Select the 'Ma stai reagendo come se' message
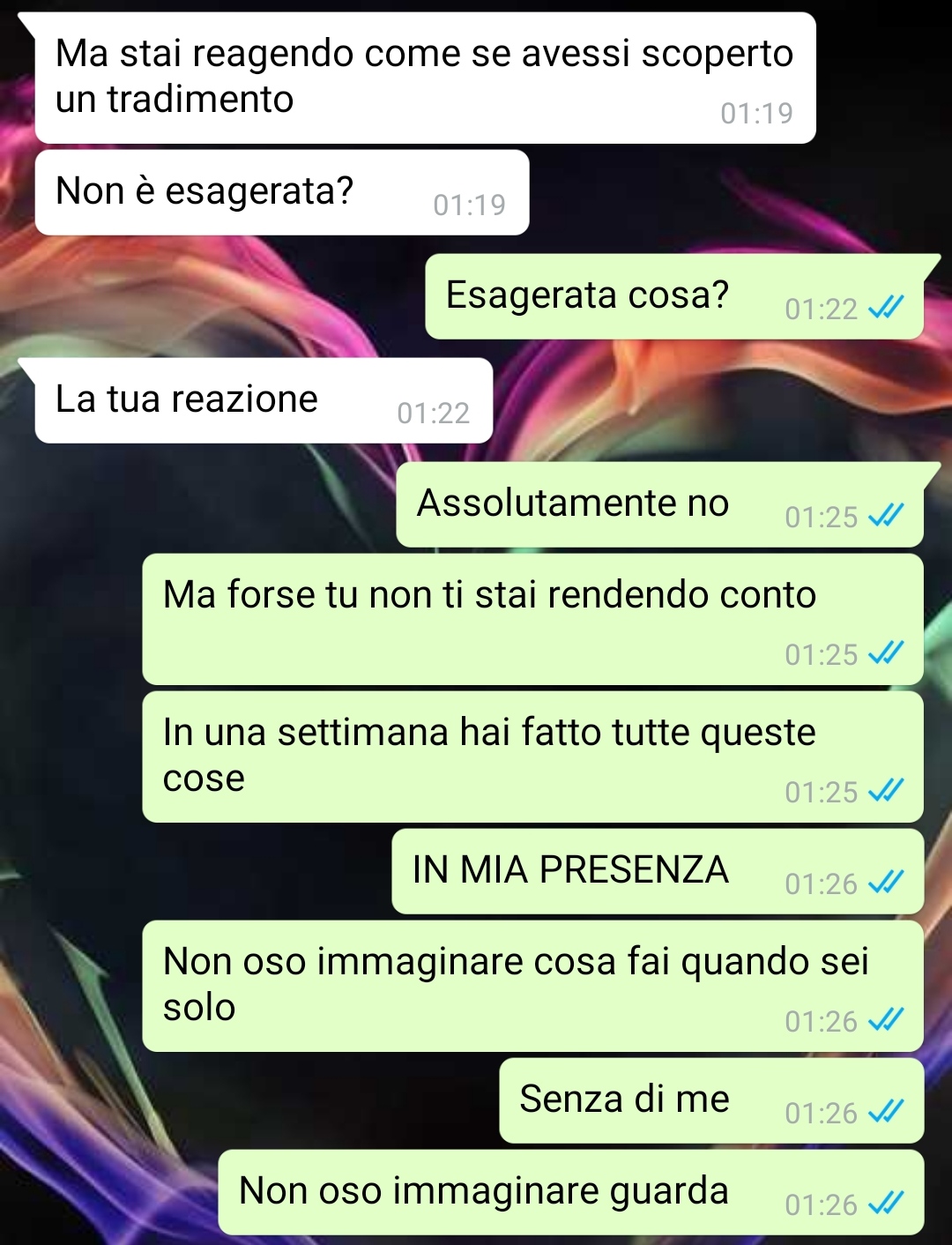The image size is (952, 1245). coord(425,78)
